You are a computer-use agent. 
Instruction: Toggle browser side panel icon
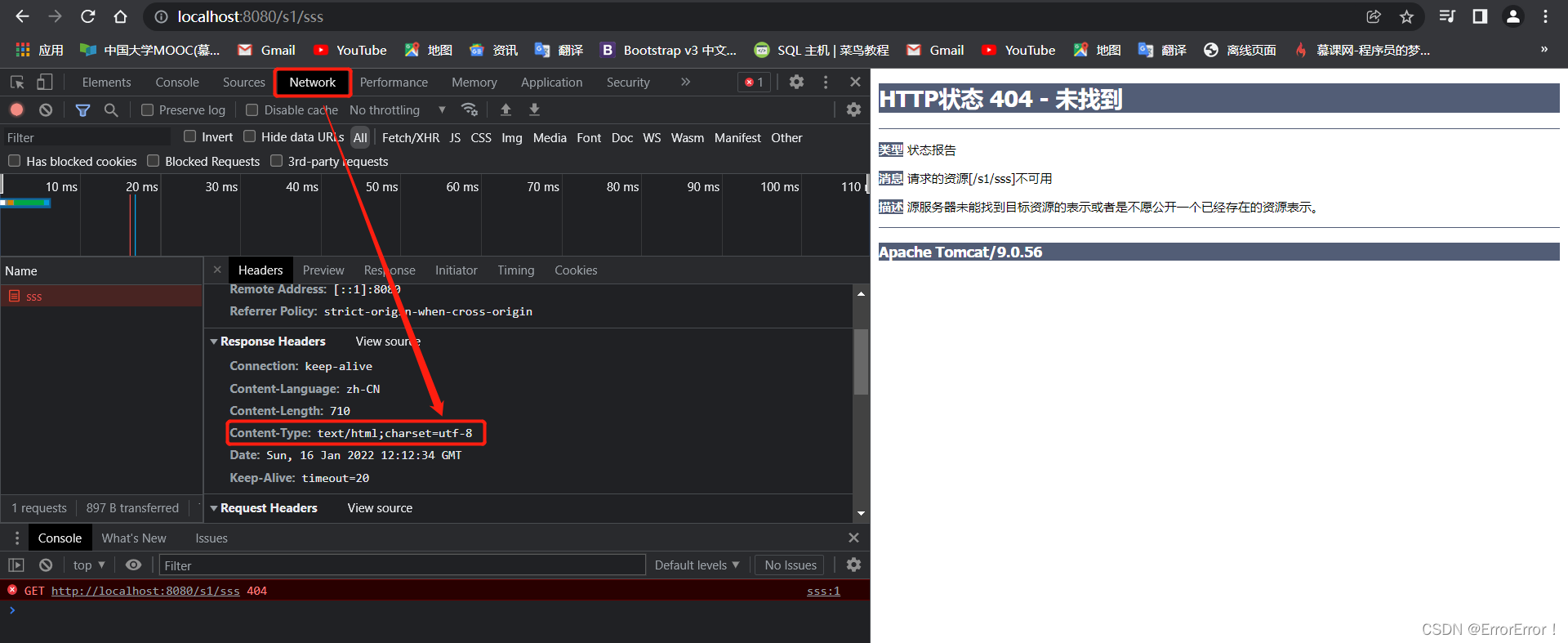1480,16
